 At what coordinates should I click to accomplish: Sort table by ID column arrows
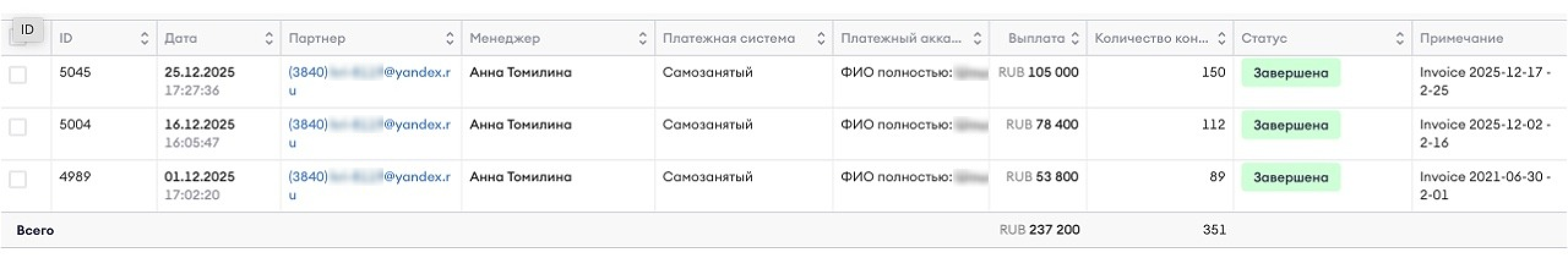pyautogui.click(x=145, y=39)
